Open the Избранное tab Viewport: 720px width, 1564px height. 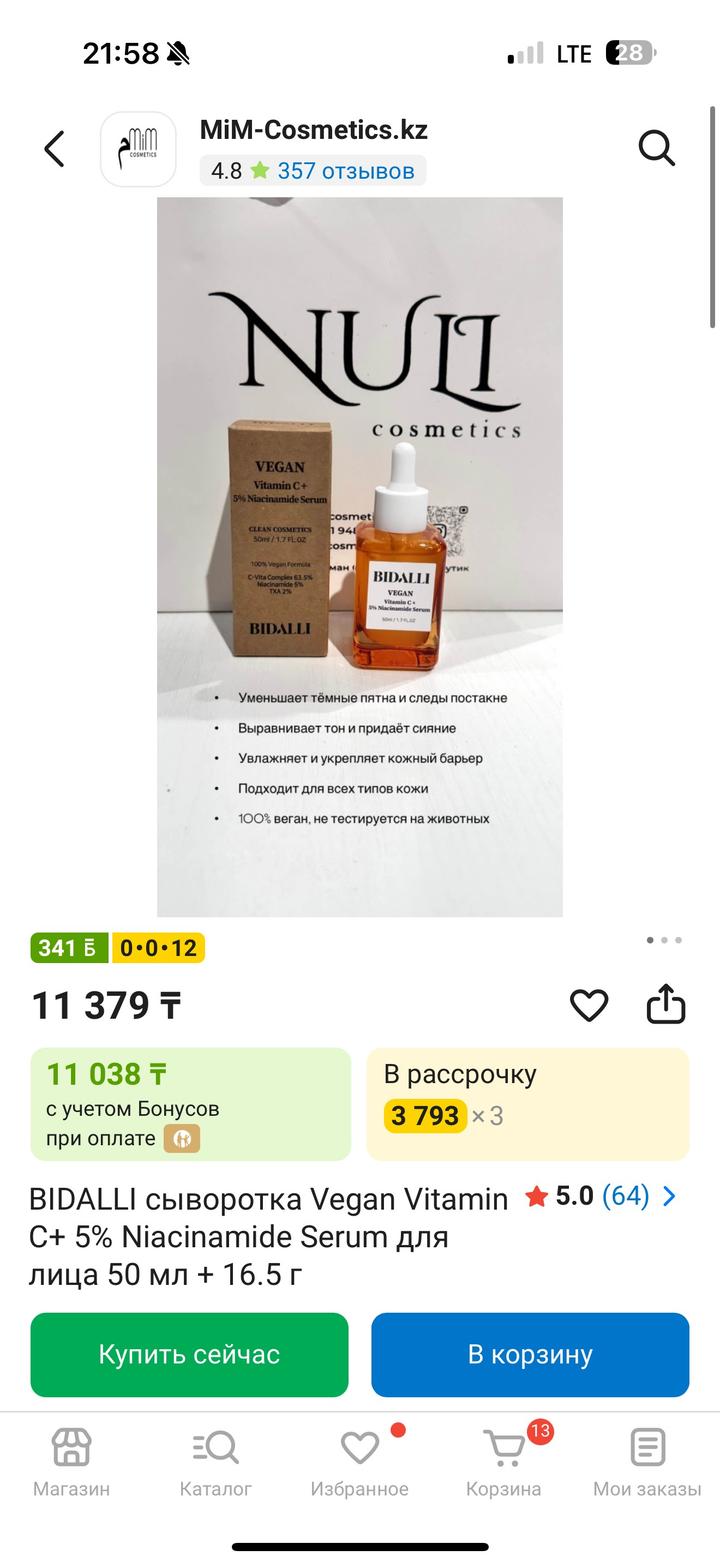pos(359,1461)
